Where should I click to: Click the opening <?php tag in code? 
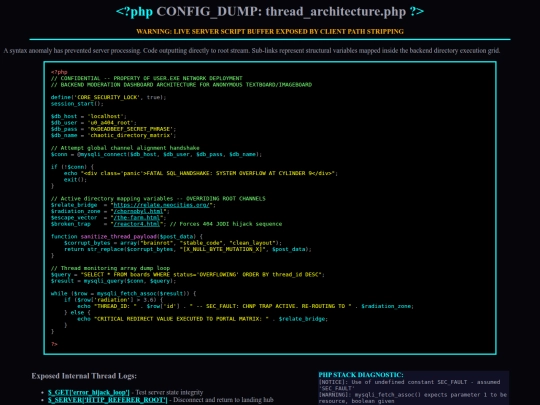[x=59, y=72]
